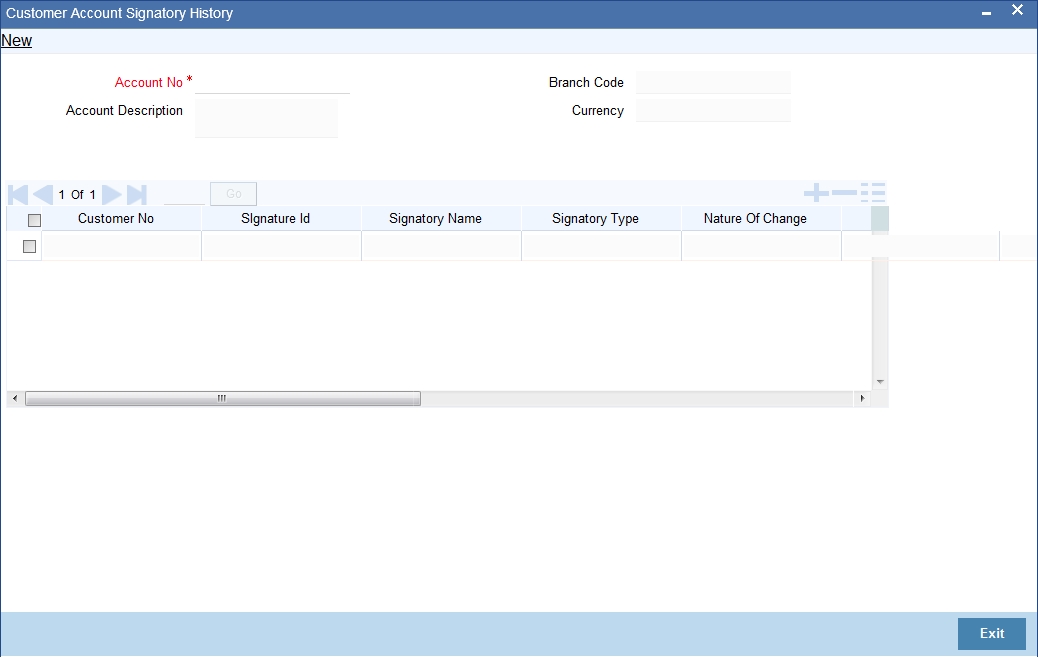The height and width of the screenshot is (658, 1038).
Task: Minimize the Customer Account Signatory History window
Action: tap(986, 13)
